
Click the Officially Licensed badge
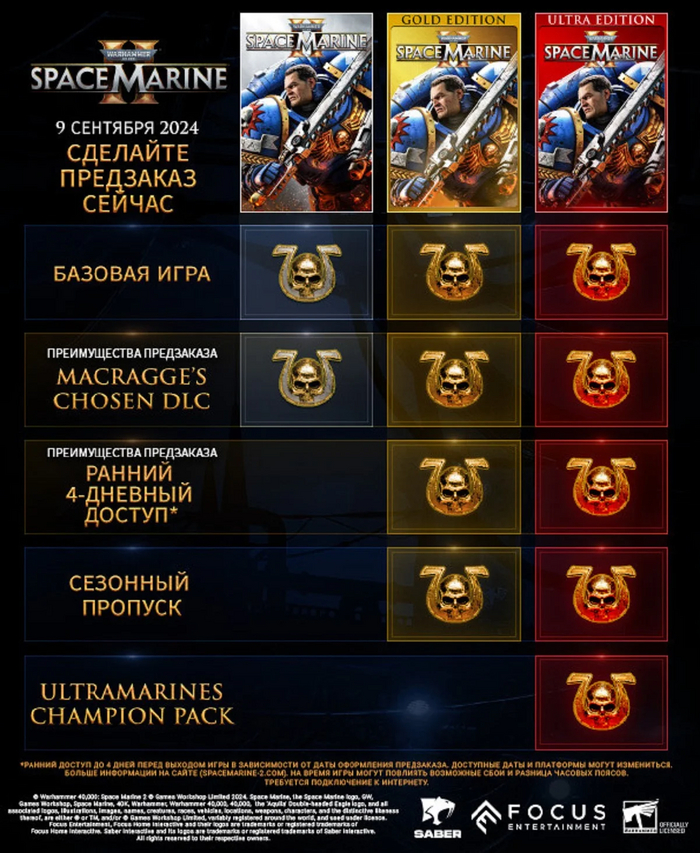point(655,817)
